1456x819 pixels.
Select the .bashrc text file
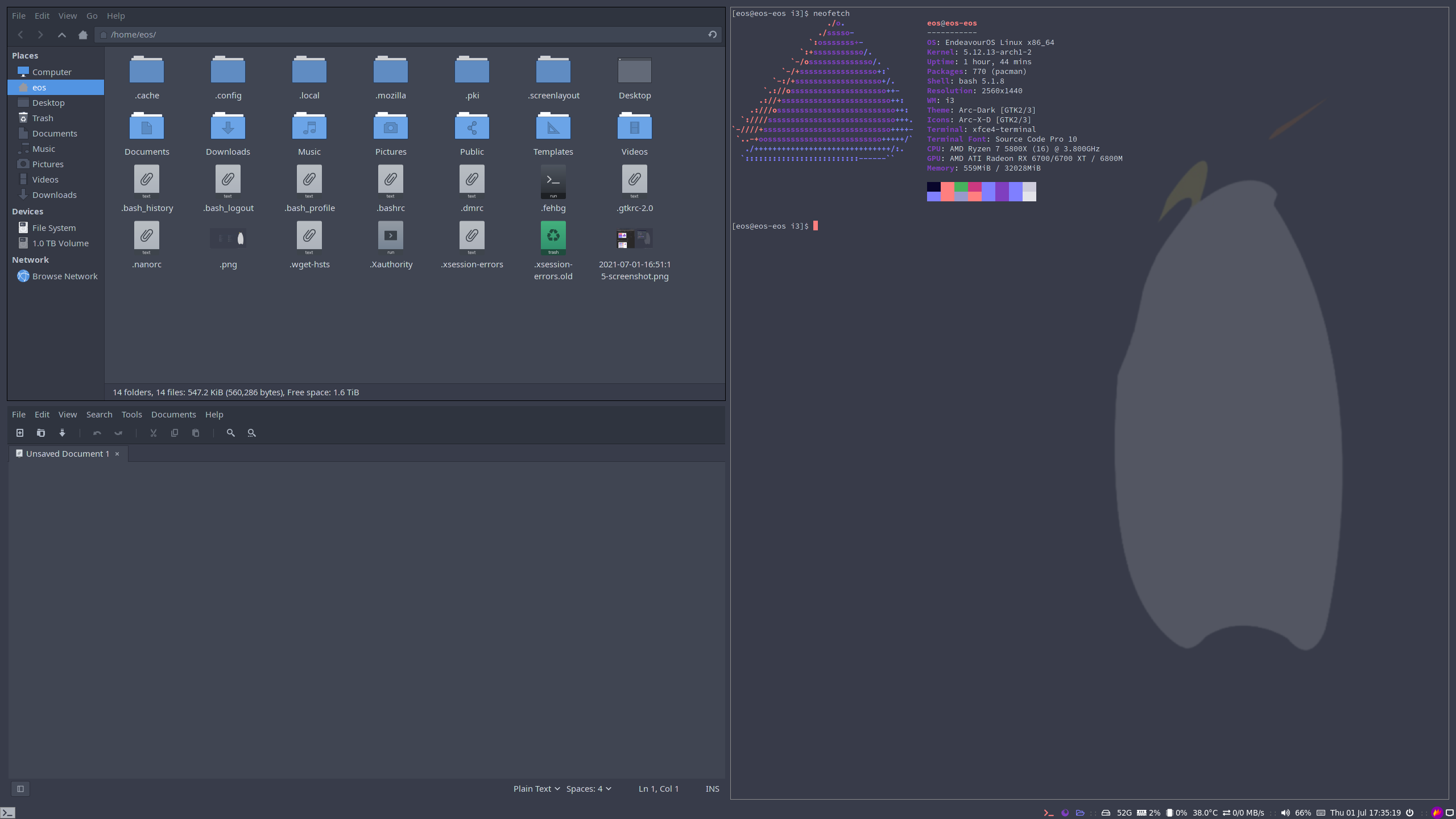click(x=391, y=189)
